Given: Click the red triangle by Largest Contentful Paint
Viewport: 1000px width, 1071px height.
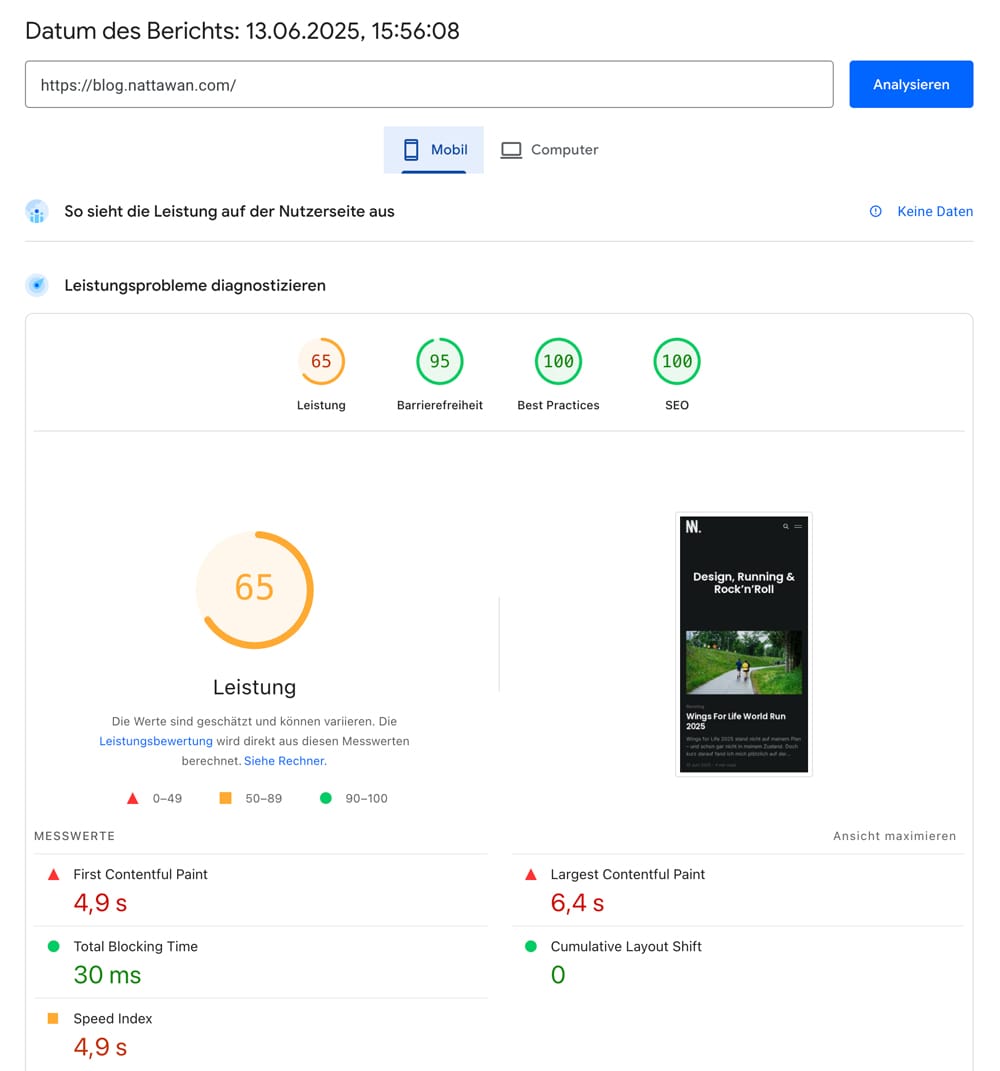Looking at the screenshot, I should [531, 874].
